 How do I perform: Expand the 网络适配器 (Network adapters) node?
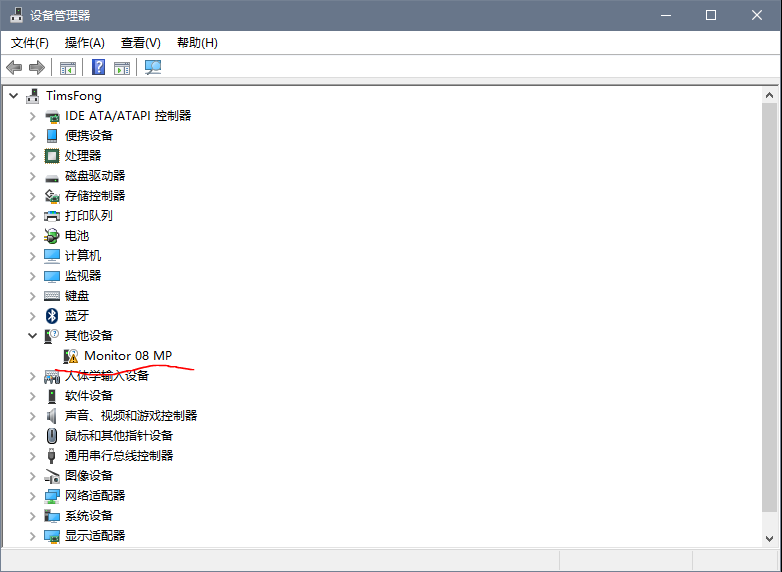pyautogui.click(x=33, y=495)
